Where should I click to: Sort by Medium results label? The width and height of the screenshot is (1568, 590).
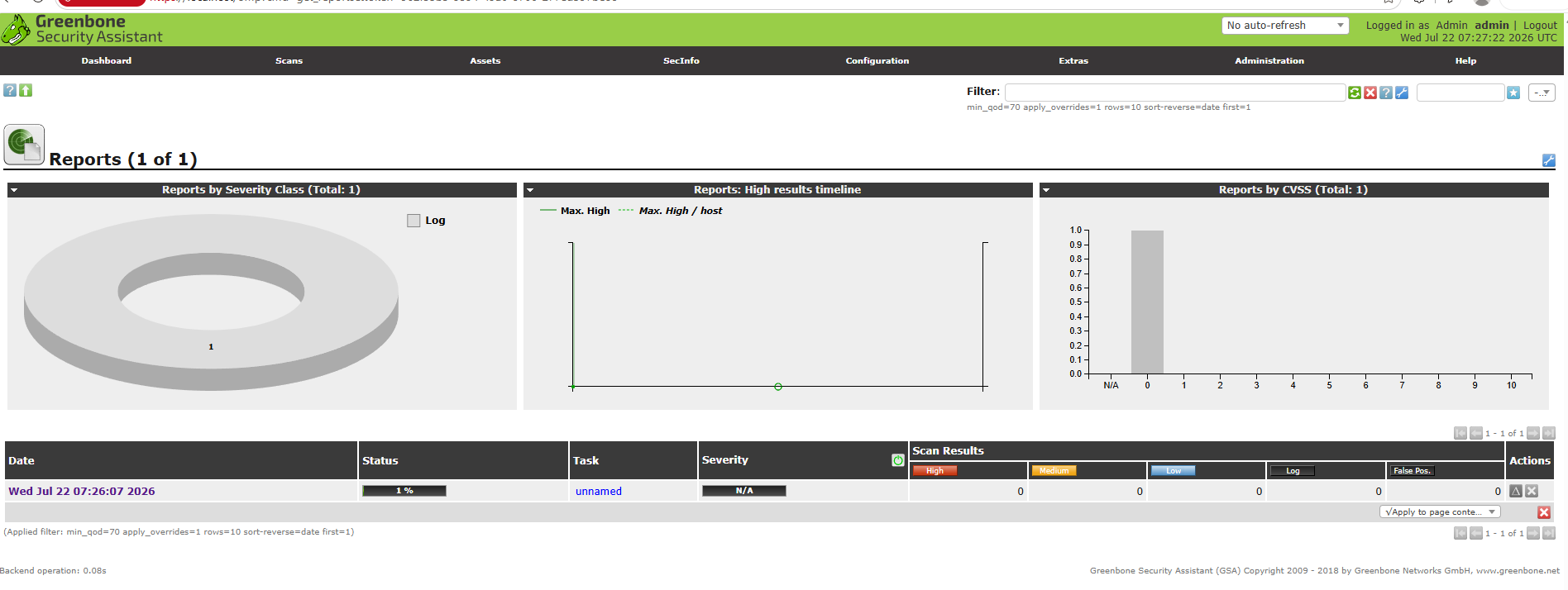(1054, 471)
